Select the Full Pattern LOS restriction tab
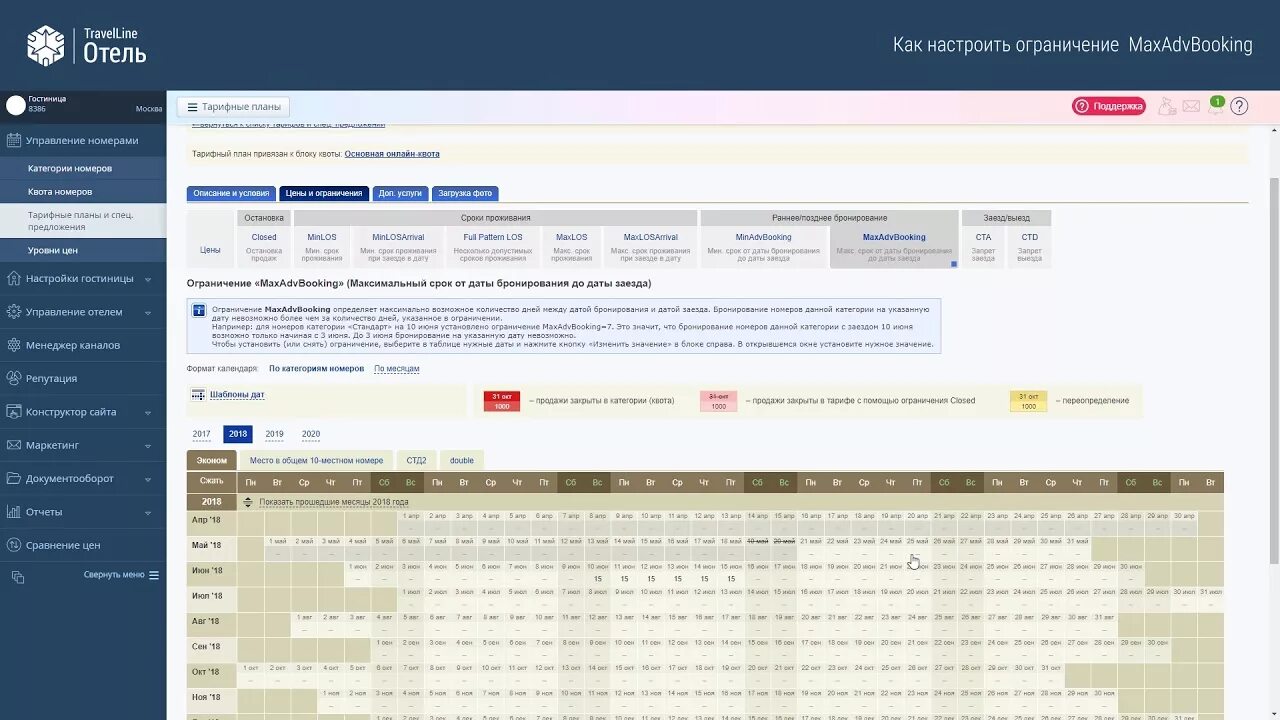Viewport: 1280px width, 720px height. pyautogui.click(x=493, y=247)
